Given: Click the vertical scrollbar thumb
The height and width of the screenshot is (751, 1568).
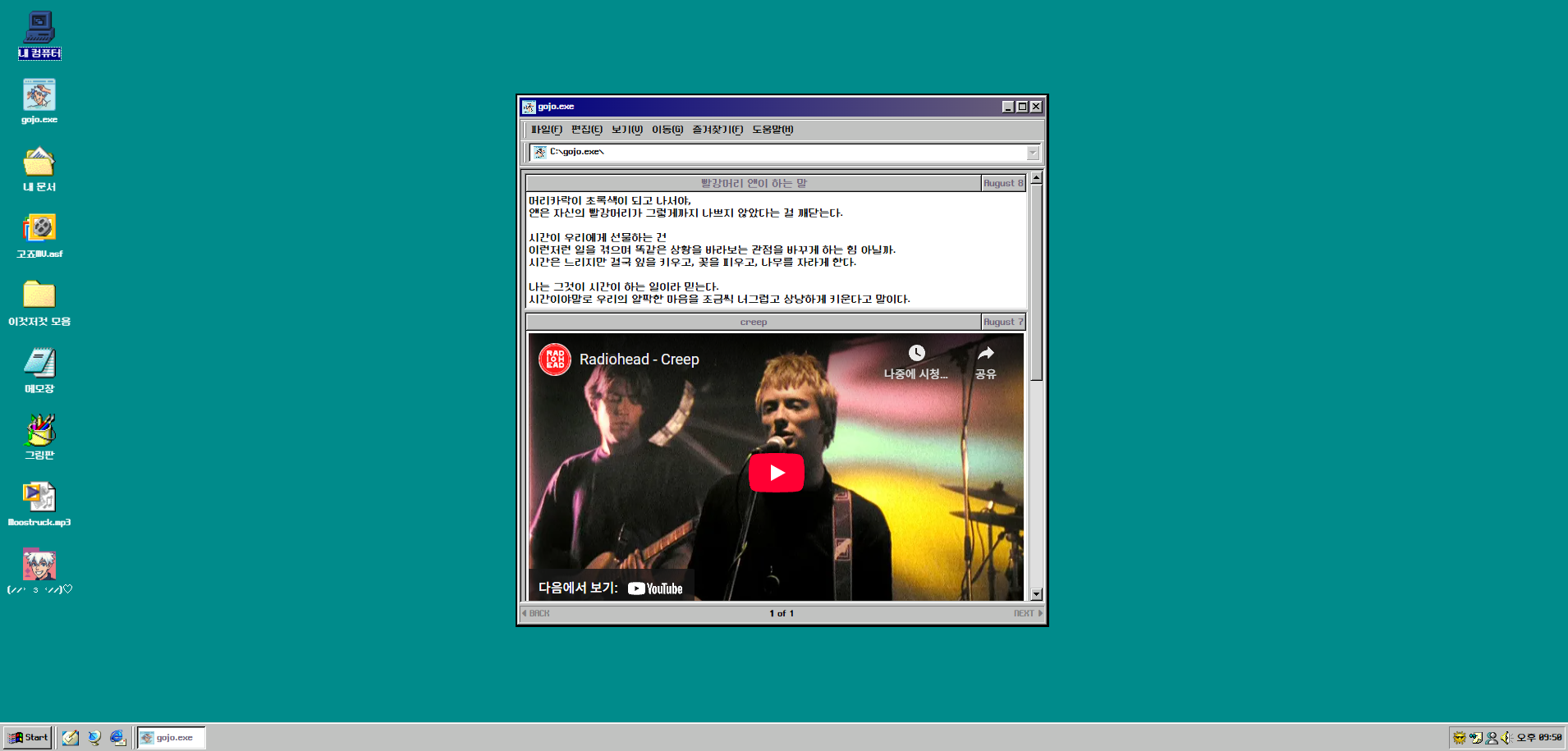Looking at the screenshot, I should click(1037, 282).
